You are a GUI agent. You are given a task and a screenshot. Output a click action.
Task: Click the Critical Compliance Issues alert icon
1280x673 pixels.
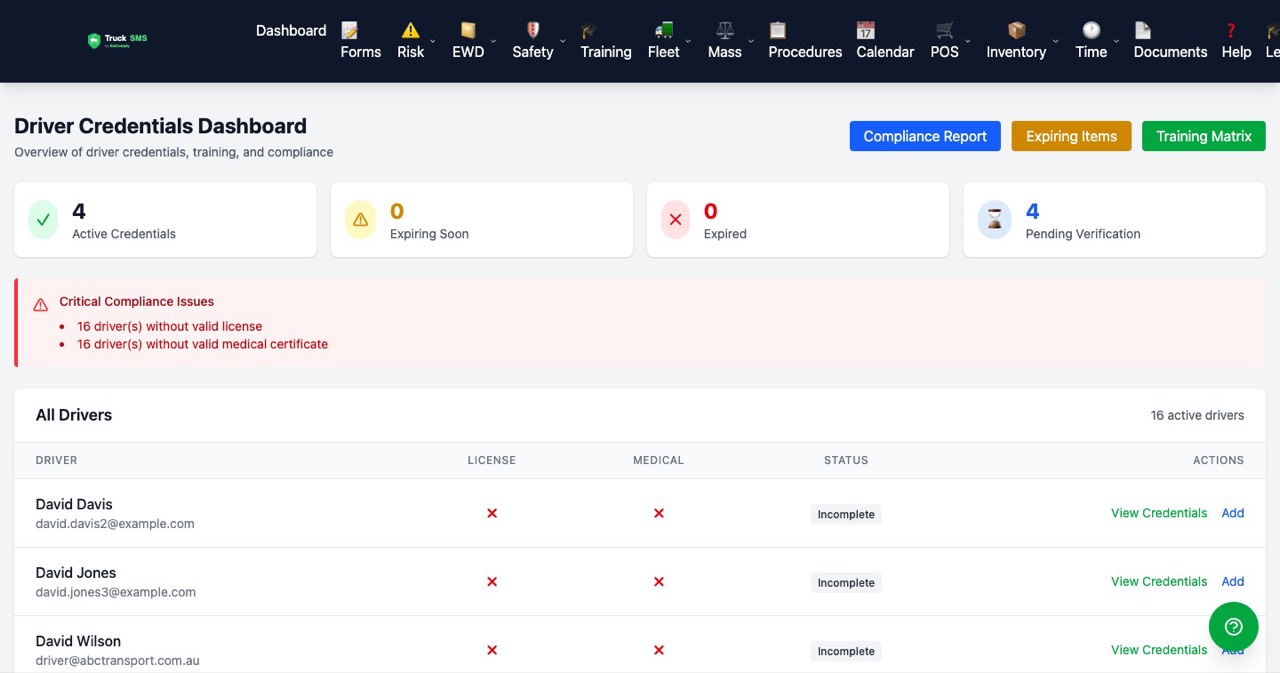click(41, 304)
